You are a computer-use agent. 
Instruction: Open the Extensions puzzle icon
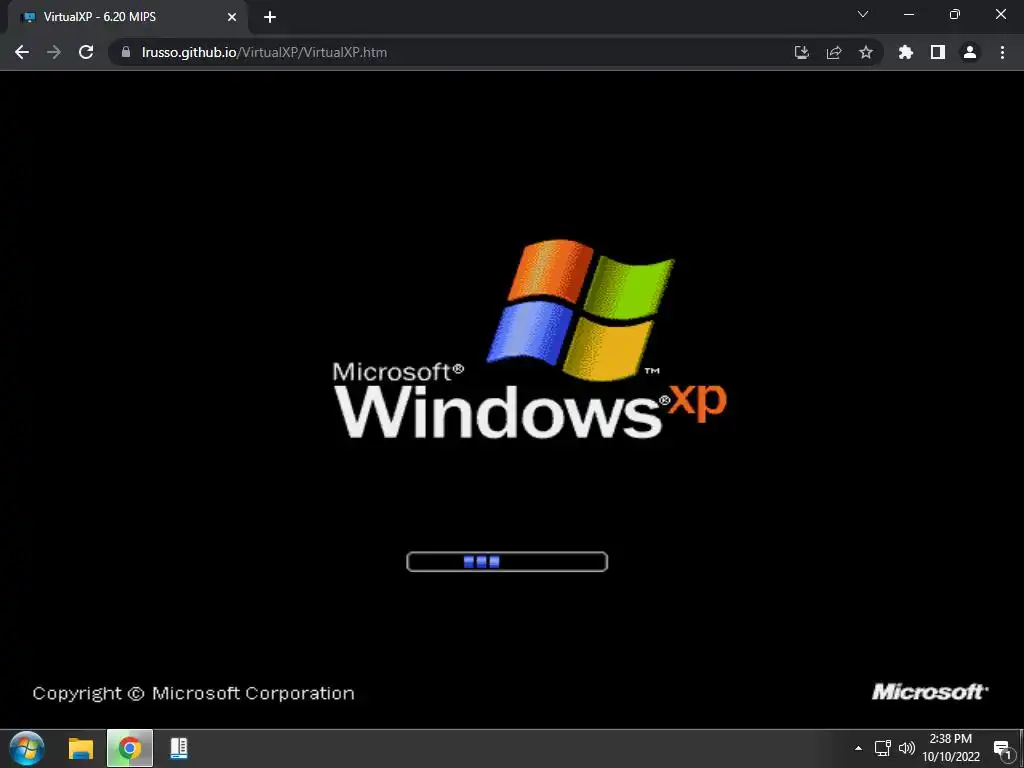pyautogui.click(x=905, y=52)
